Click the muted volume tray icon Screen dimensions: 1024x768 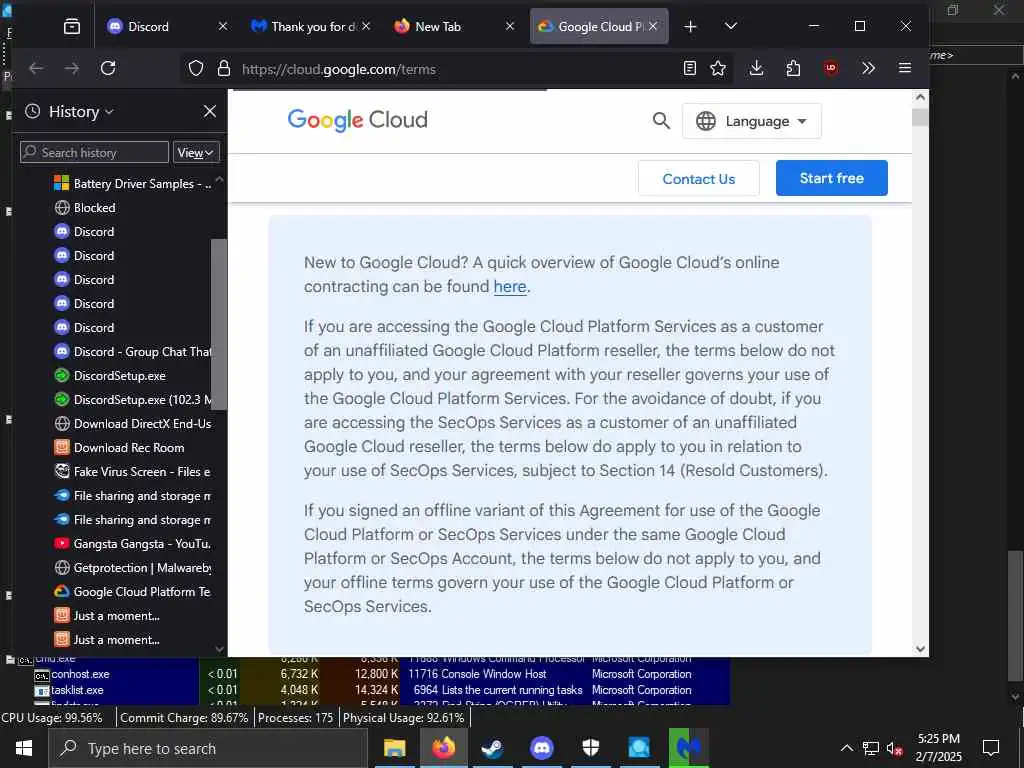pos(894,748)
